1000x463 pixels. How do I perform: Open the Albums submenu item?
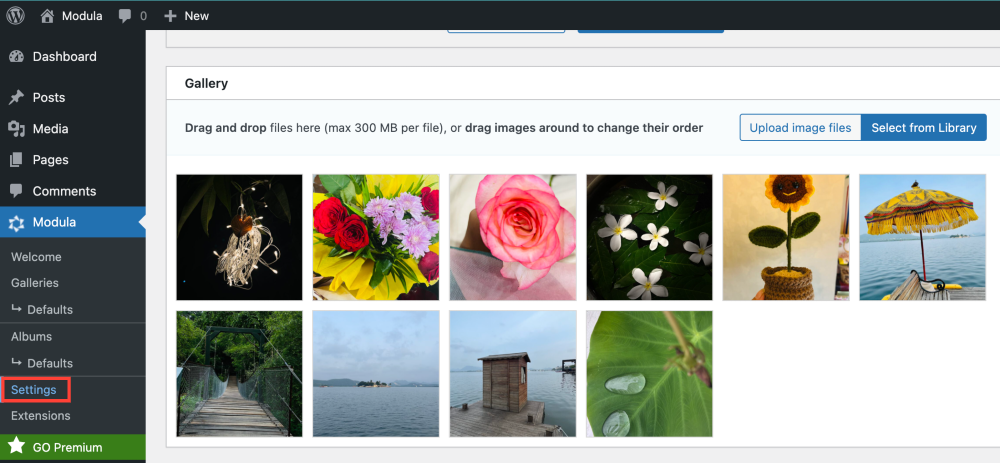31,337
